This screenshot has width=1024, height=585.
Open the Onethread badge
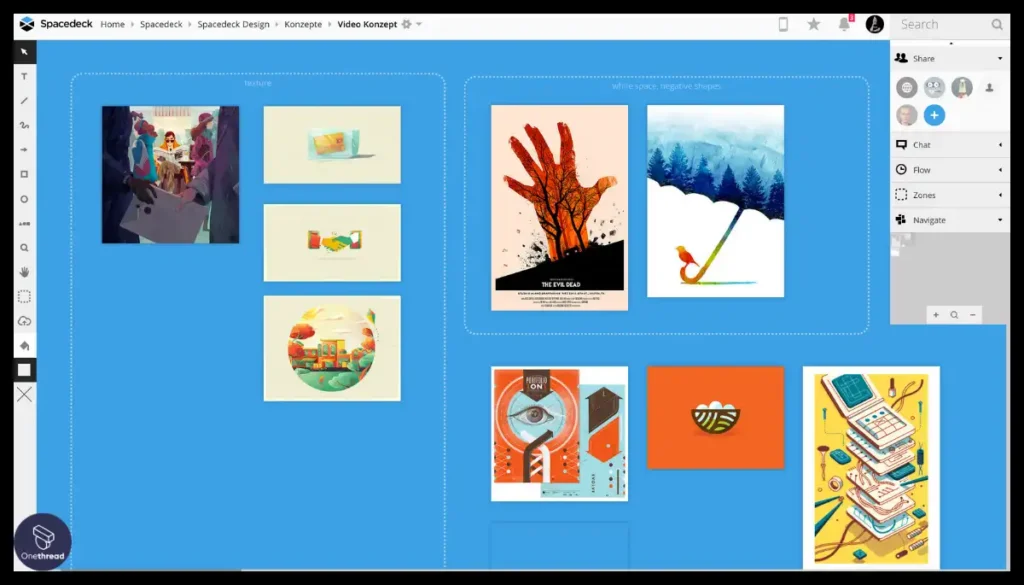(42, 542)
